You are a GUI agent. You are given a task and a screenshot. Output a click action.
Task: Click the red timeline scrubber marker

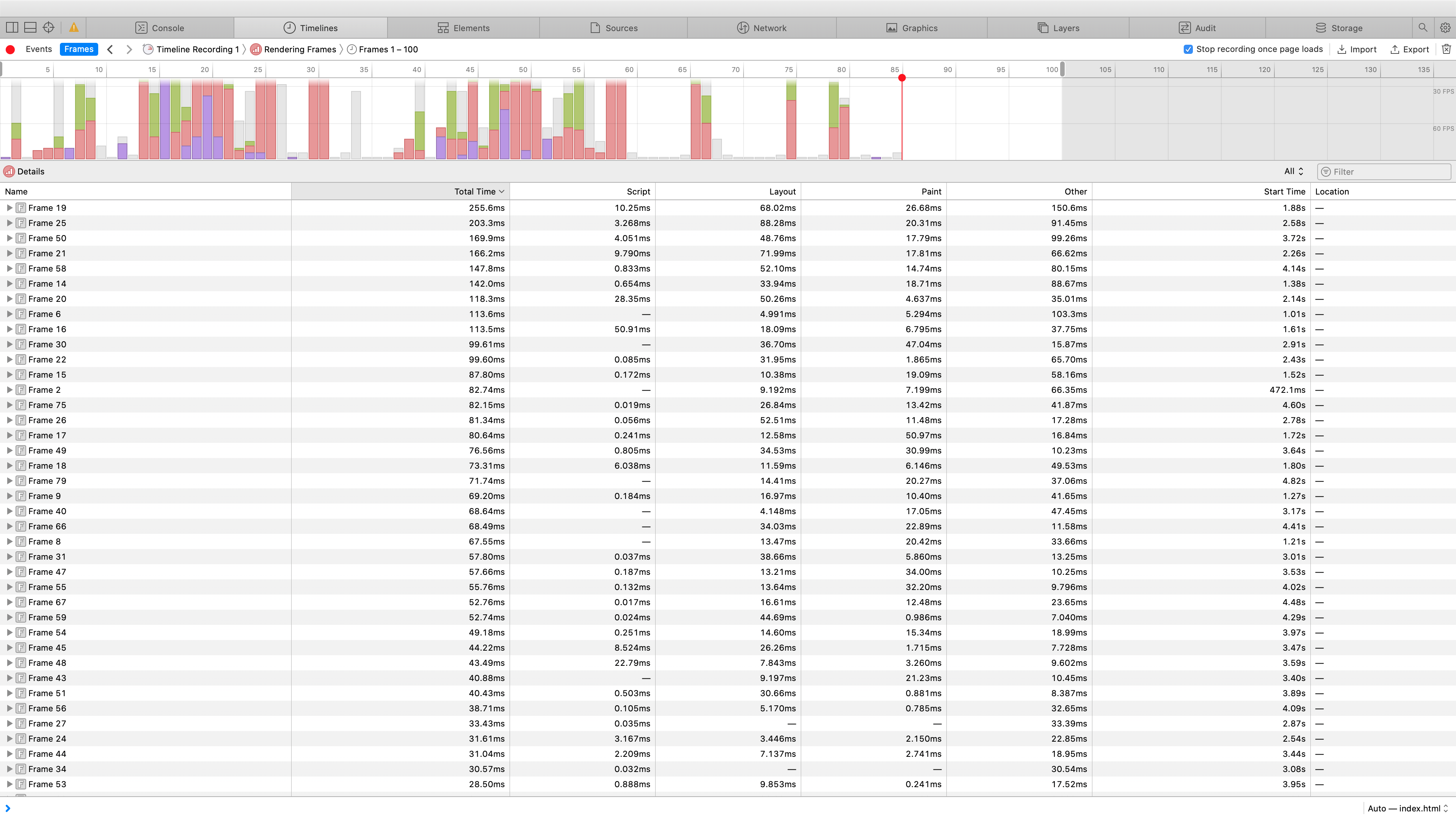[x=902, y=78]
